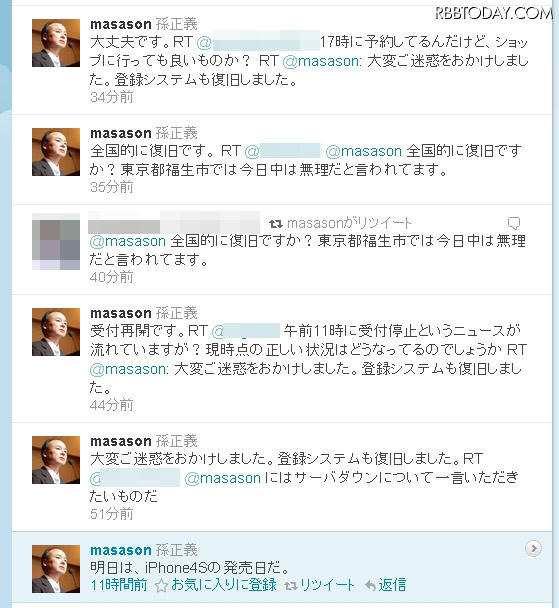Open tweet details with the round chevron
The width and height of the screenshot is (559, 608).
(533, 548)
